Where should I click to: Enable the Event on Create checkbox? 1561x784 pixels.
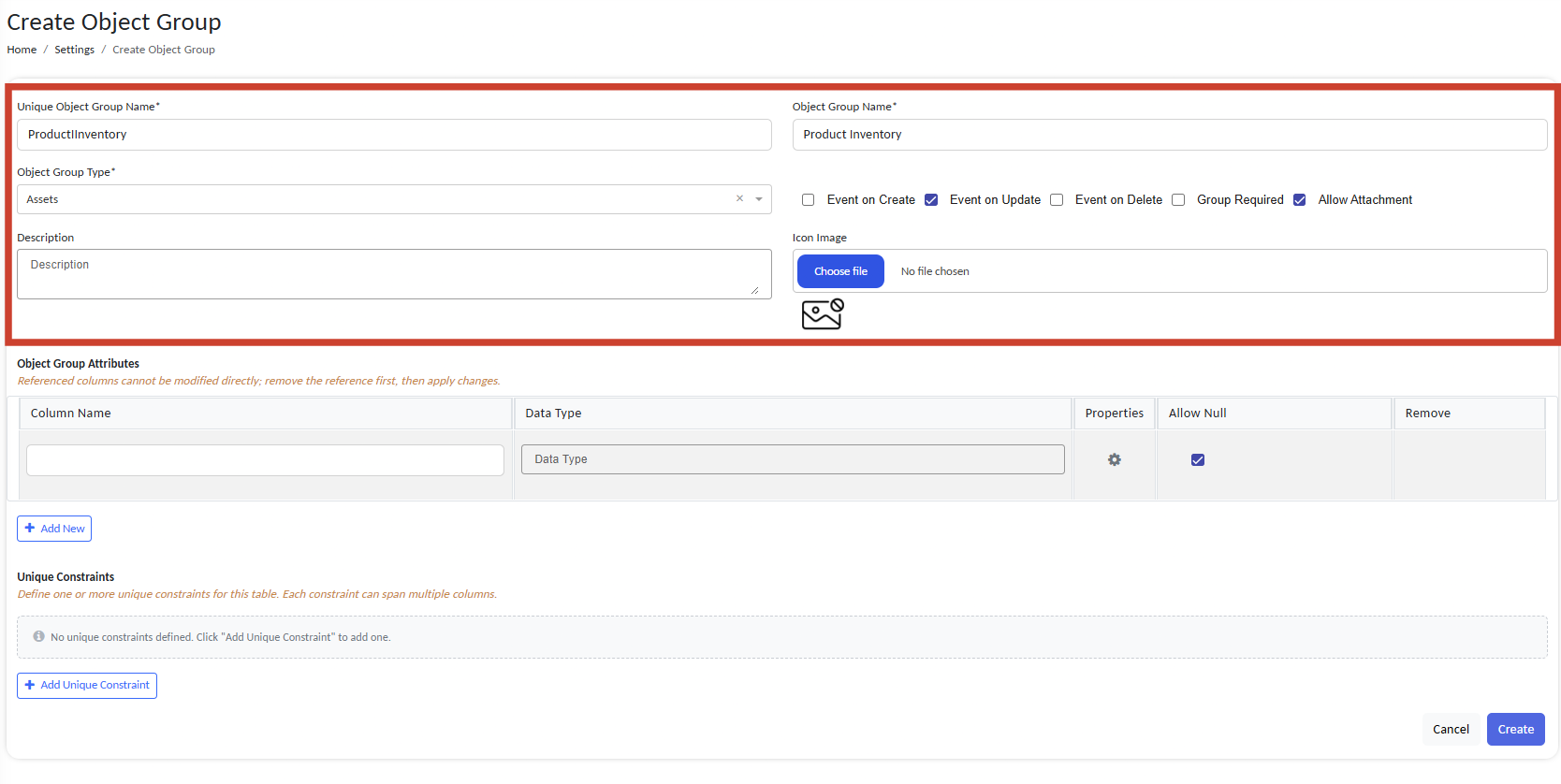[x=808, y=199]
